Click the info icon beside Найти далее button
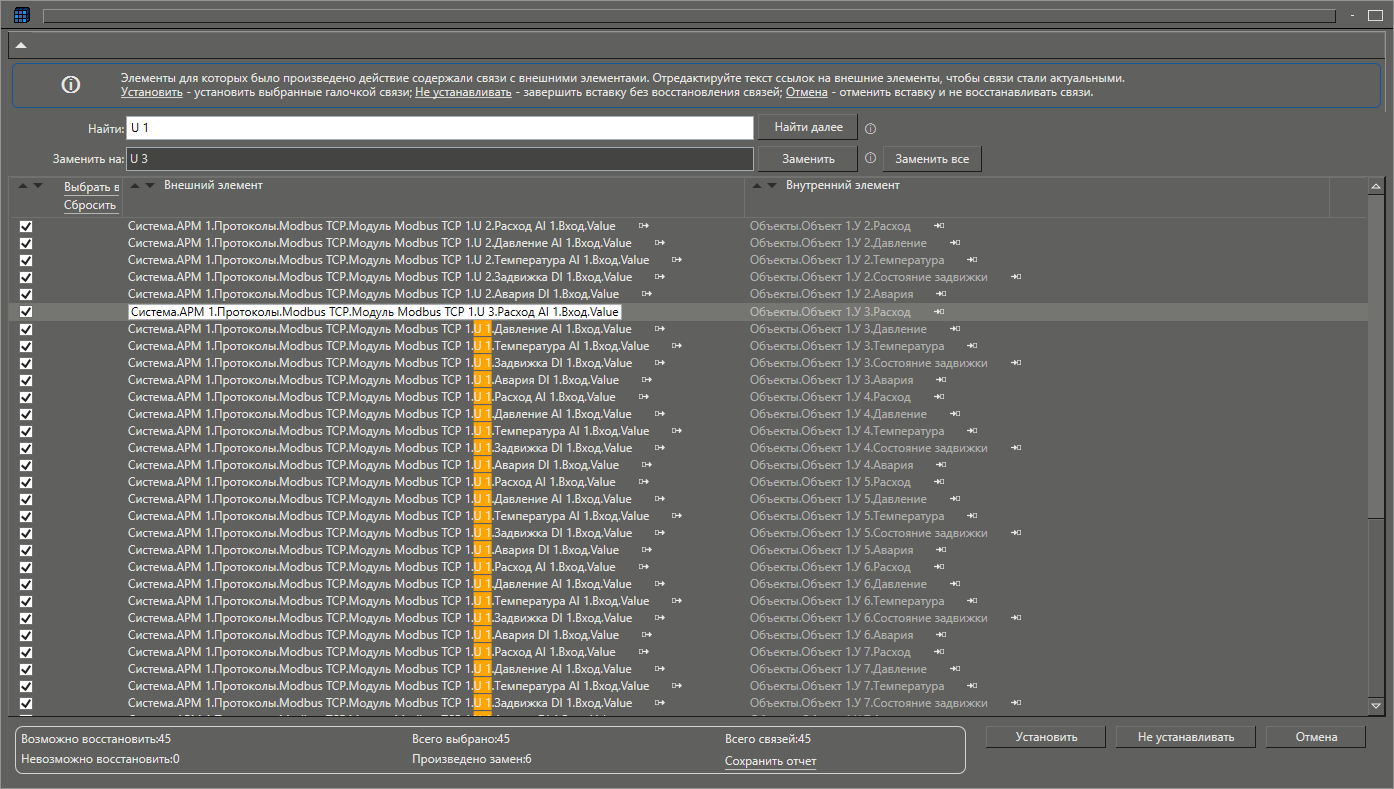The height and width of the screenshot is (789, 1394). coord(870,129)
